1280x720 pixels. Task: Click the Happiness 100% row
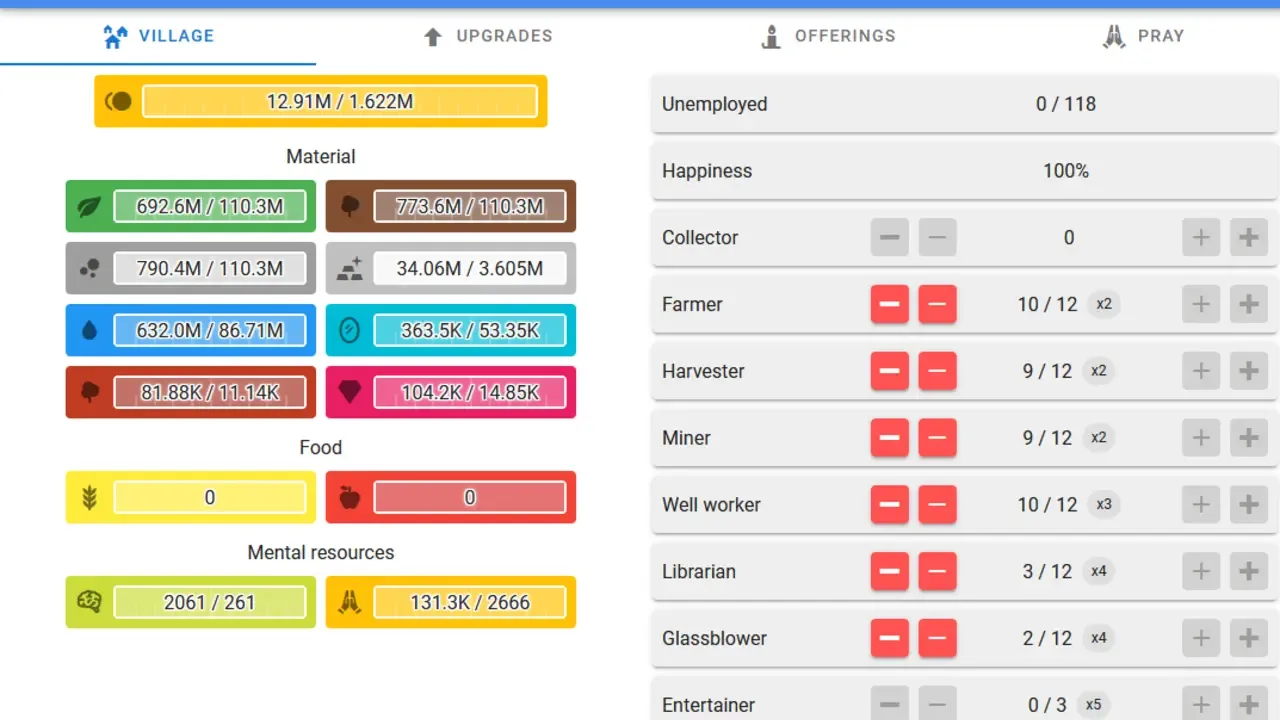point(964,171)
